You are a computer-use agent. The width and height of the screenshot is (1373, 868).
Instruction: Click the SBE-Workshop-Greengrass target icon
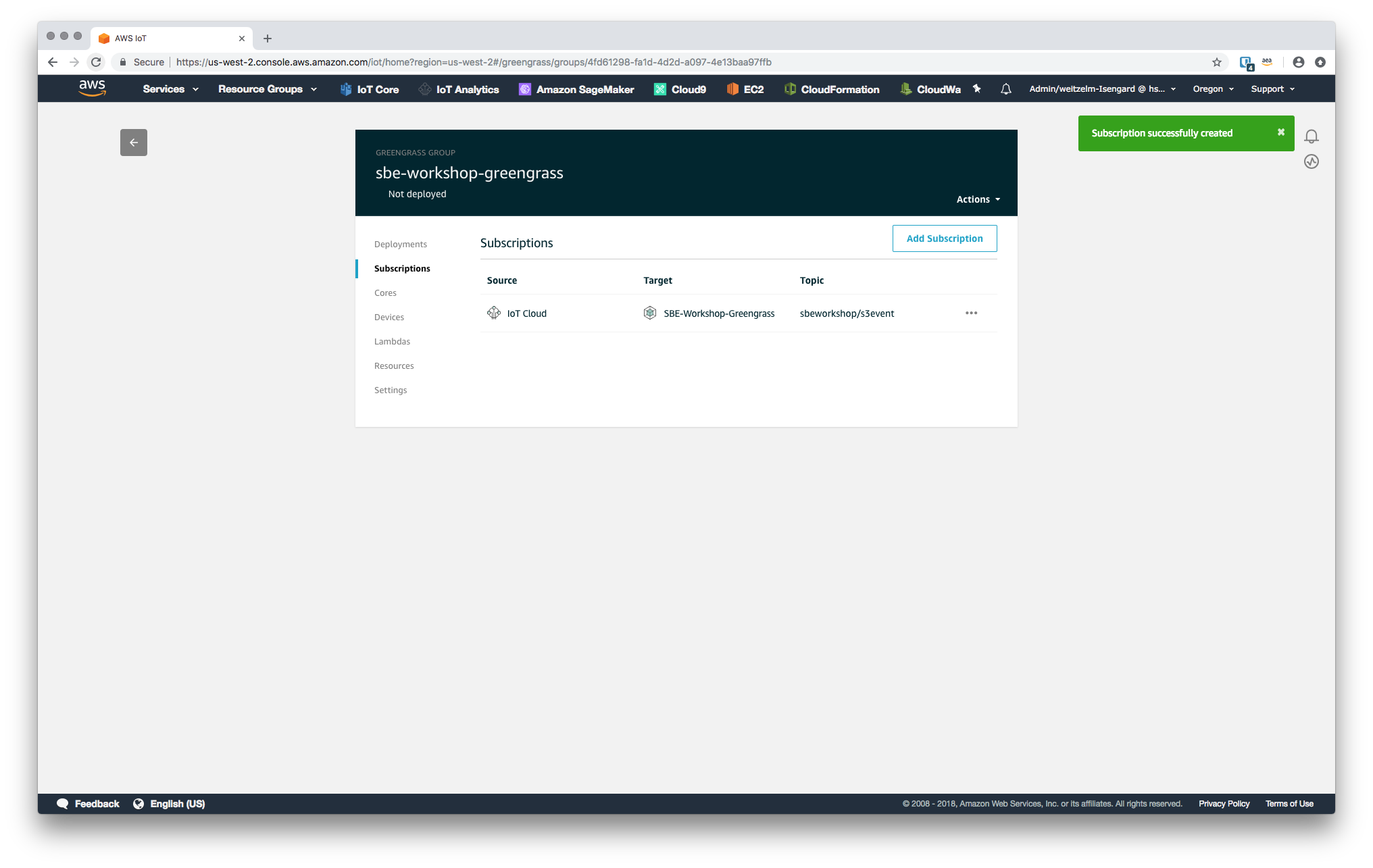pyautogui.click(x=650, y=313)
